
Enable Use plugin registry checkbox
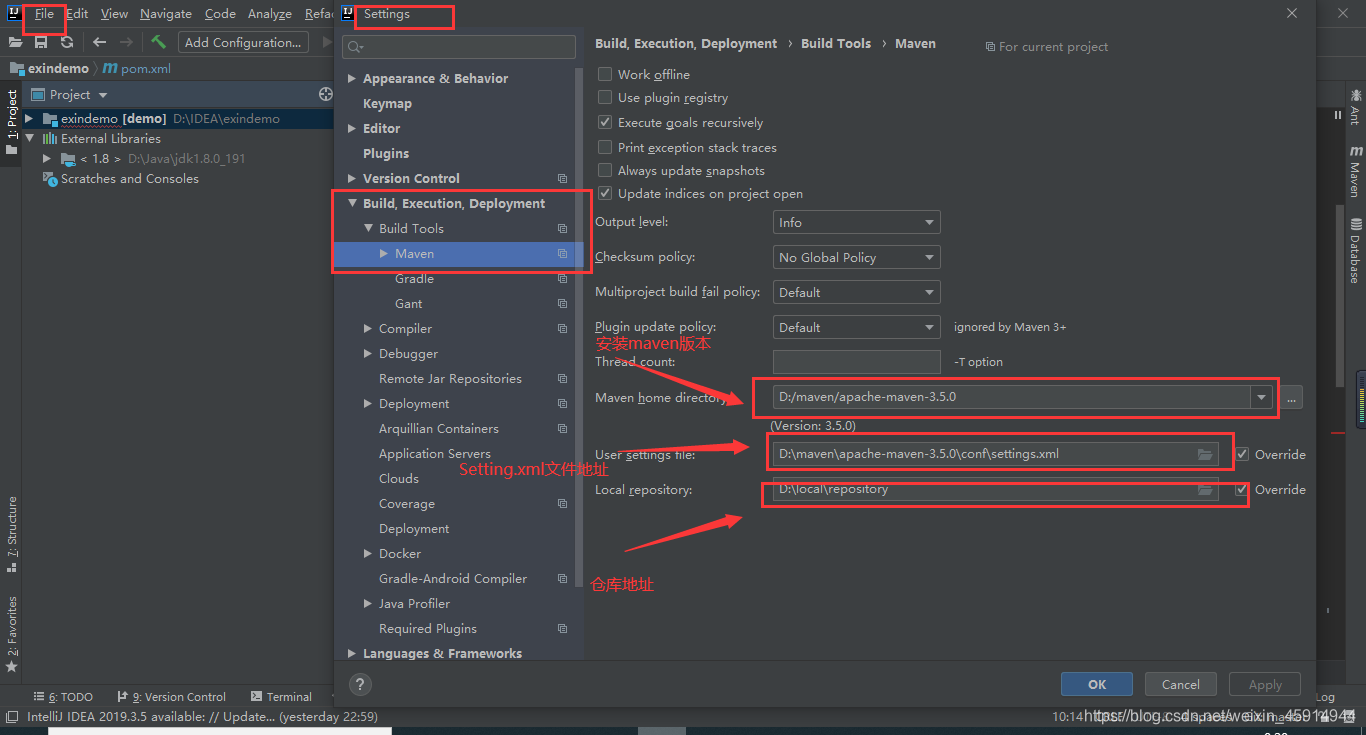point(605,97)
